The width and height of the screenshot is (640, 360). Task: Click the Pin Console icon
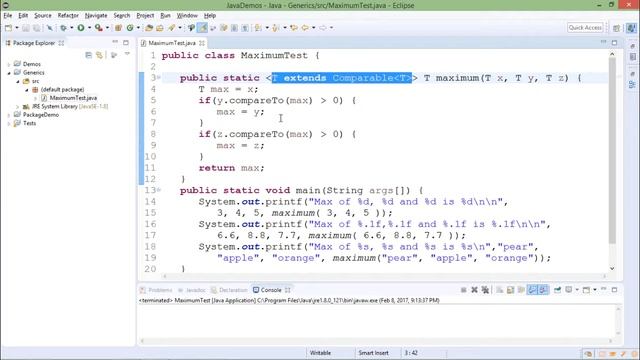[x=557, y=290]
